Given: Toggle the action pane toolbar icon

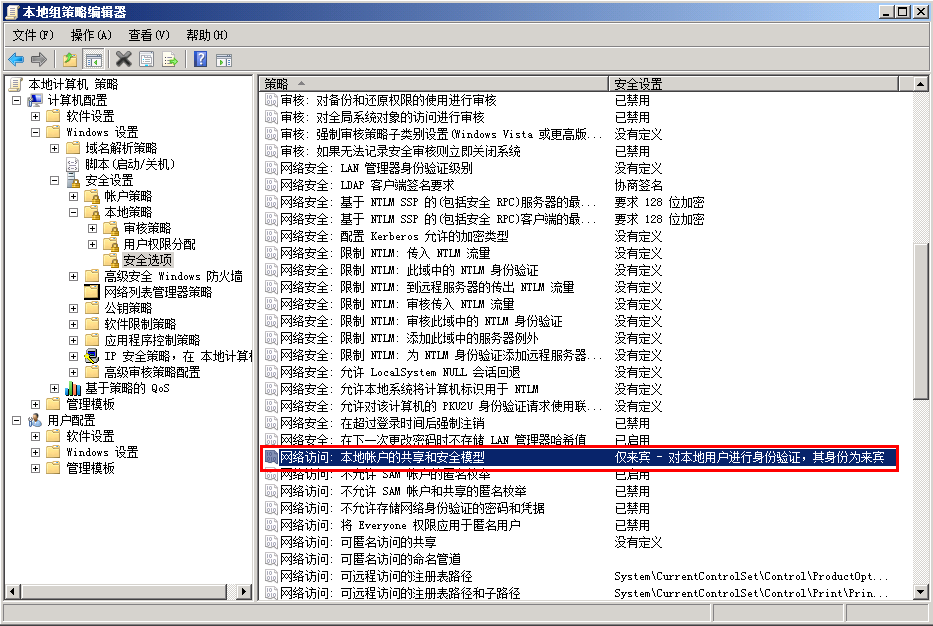Looking at the screenshot, I should coord(224,60).
